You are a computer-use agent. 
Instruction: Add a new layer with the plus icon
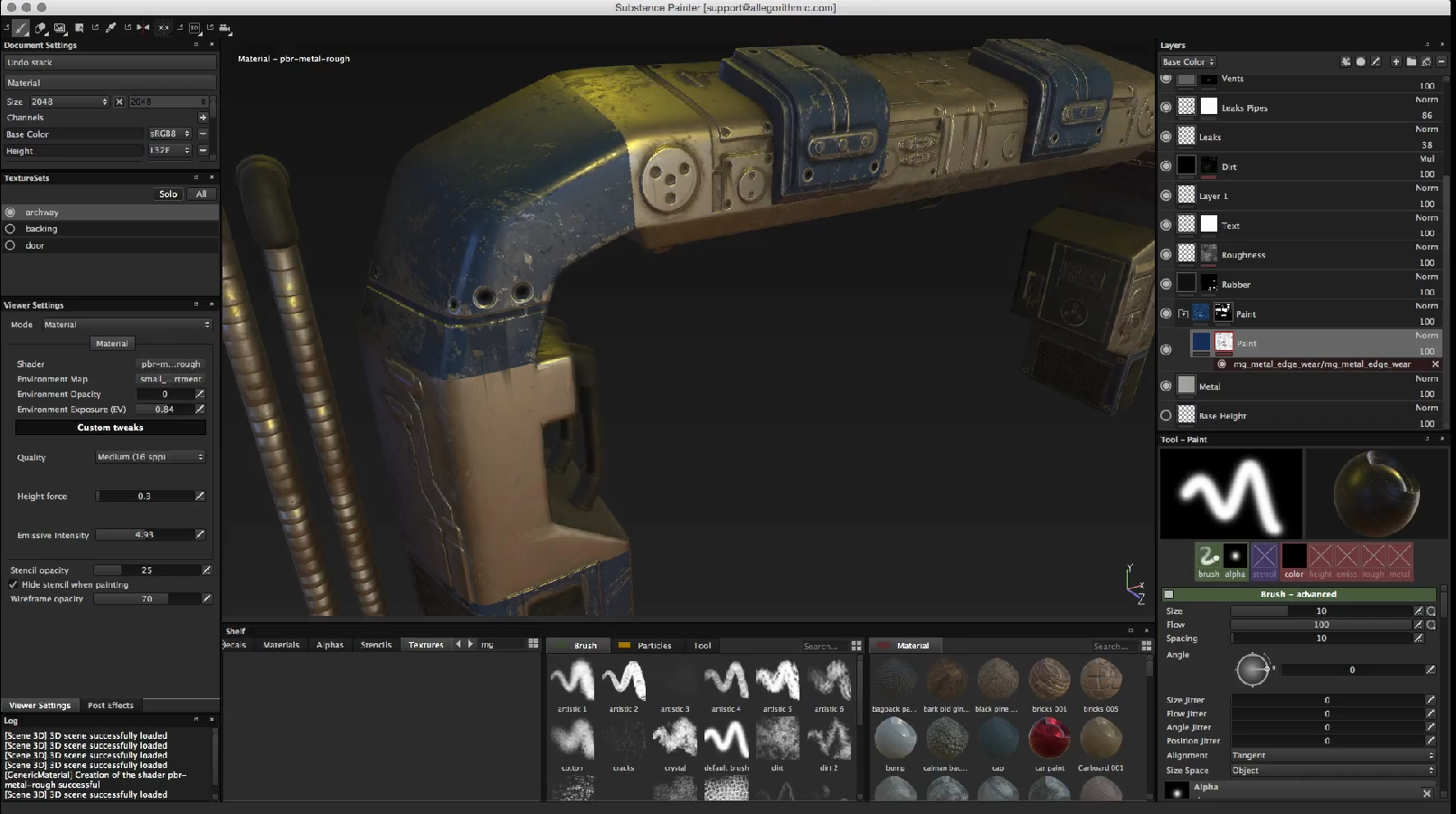1395,62
